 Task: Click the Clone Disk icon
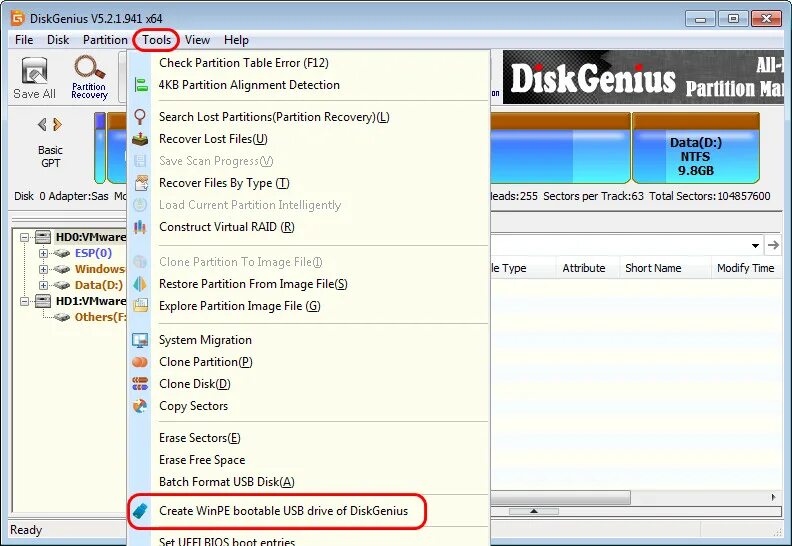pos(140,384)
